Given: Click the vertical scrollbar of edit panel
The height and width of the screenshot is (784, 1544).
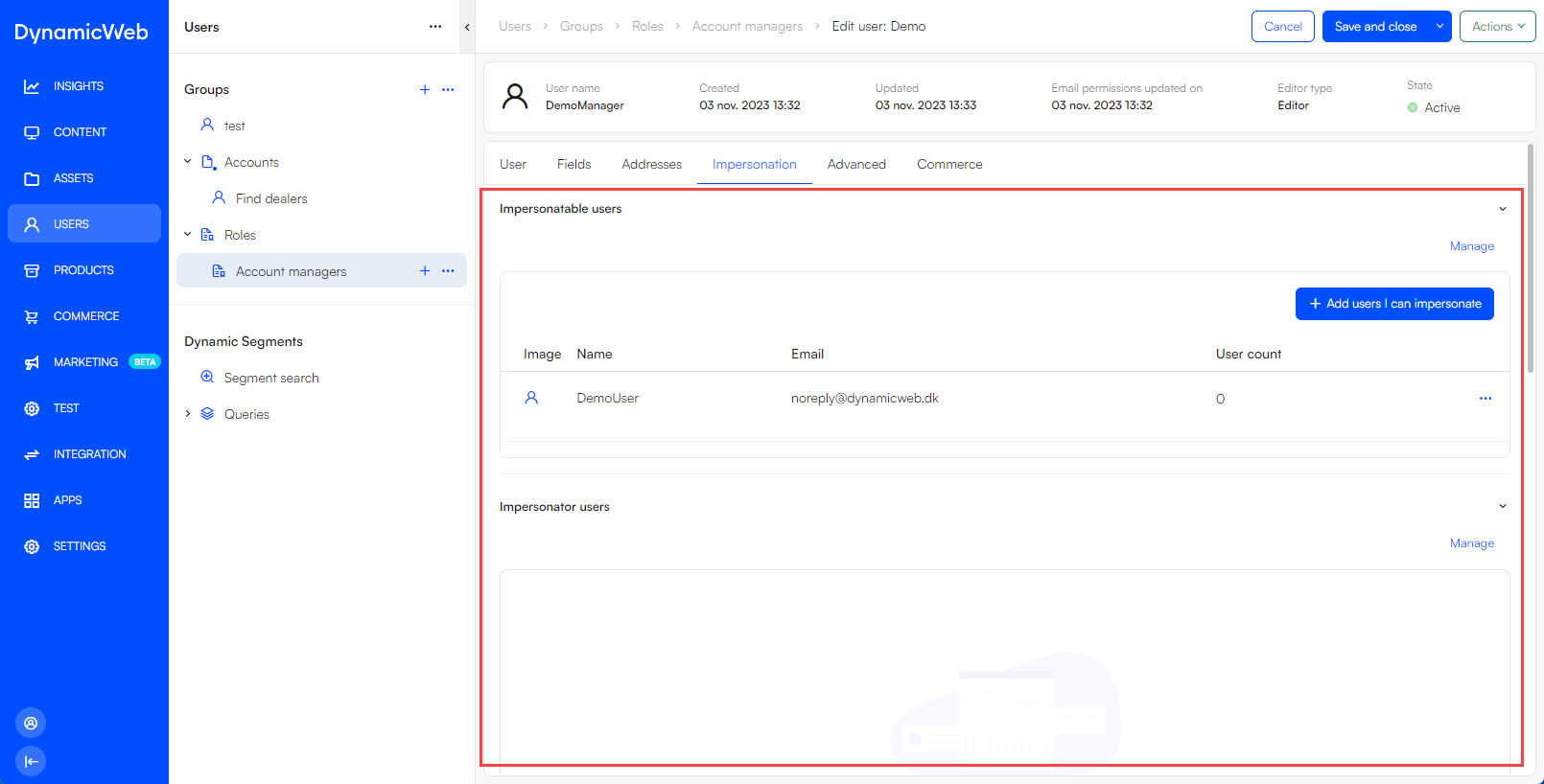Looking at the screenshot, I should point(1531,258).
